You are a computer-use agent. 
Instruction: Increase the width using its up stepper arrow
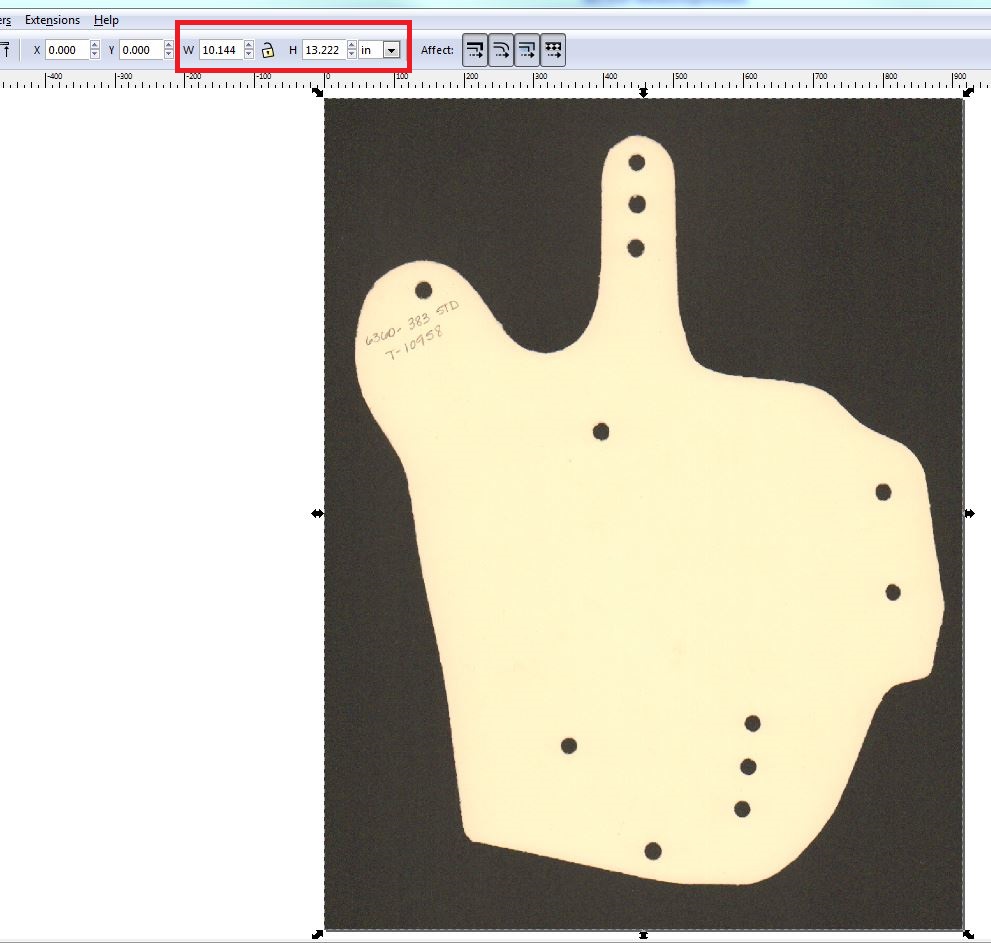(x=248, y=44)
